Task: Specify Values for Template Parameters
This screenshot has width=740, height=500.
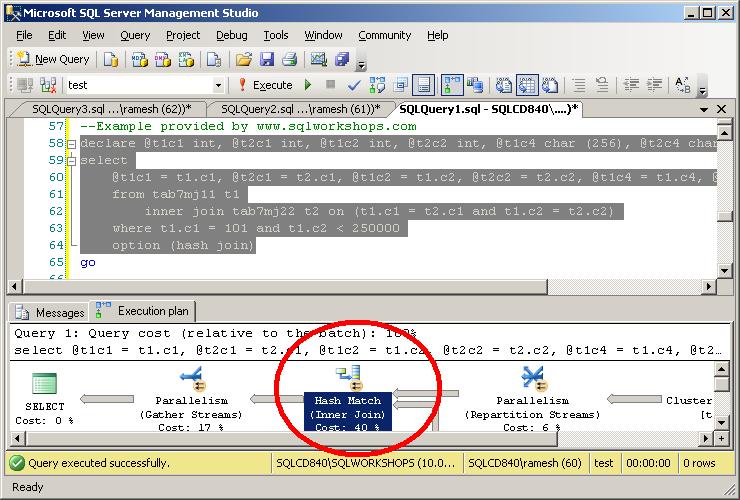Action: (683, 85)
